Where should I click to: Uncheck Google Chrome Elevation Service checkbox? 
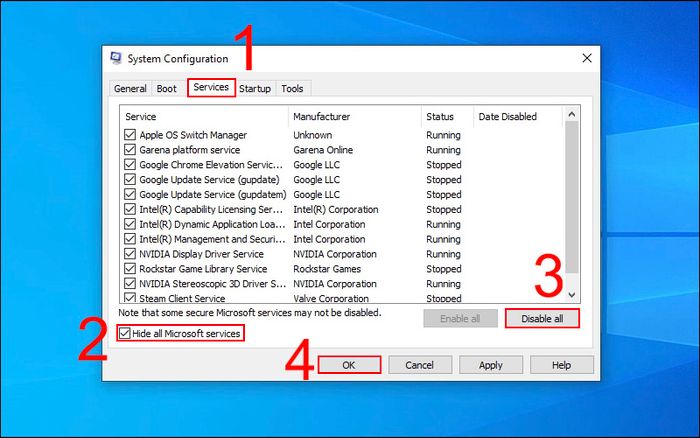click(x=130, y=164)
